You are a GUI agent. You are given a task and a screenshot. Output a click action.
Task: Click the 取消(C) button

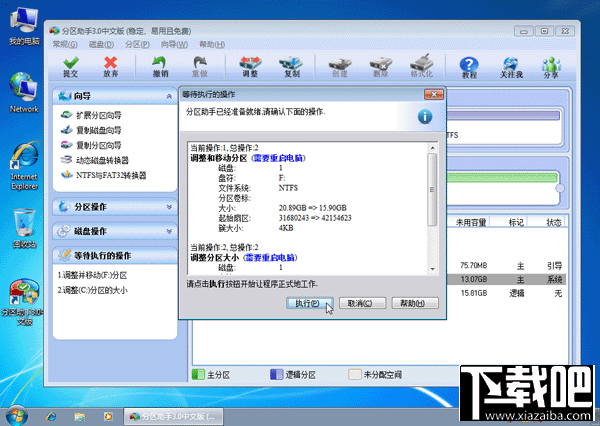(362, 303)
